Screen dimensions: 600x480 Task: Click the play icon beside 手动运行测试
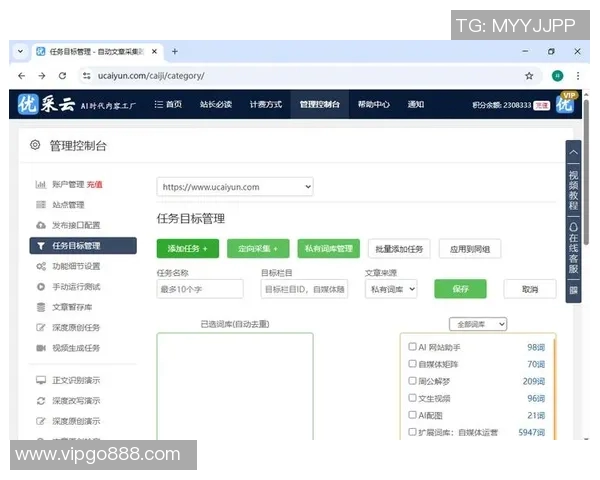(41, 287)
